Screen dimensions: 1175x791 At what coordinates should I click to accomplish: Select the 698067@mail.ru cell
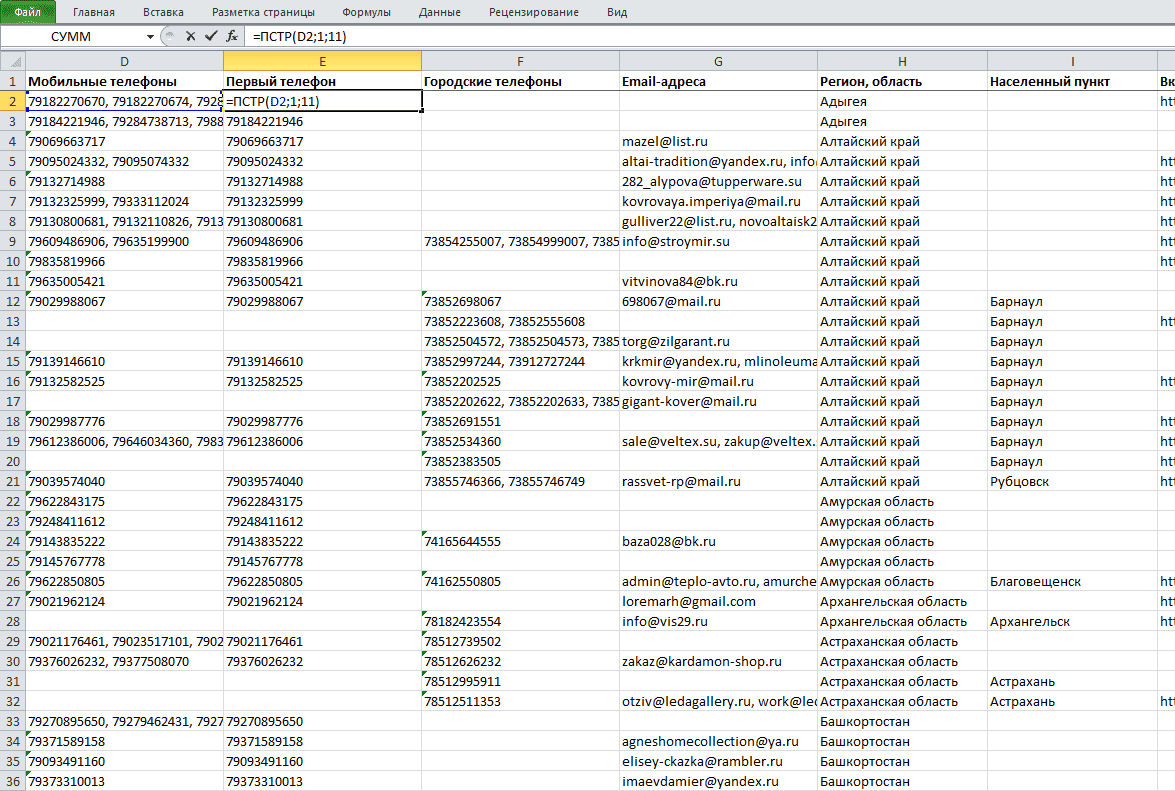[x=718, y=301]
